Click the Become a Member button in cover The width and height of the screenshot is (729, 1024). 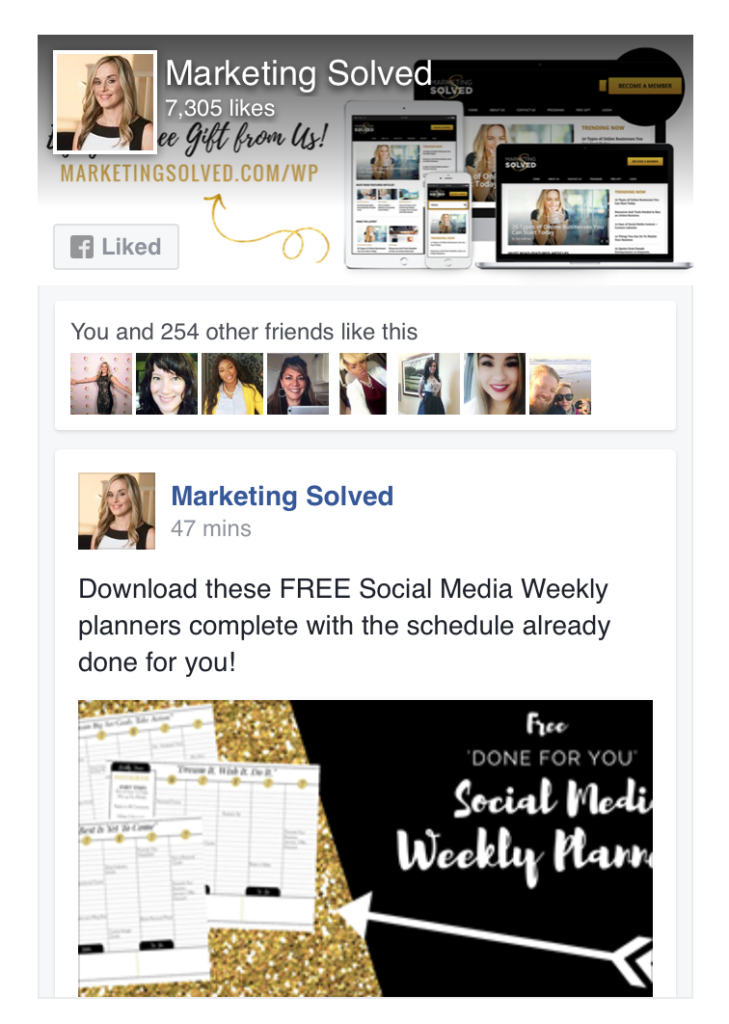pyautogui.click(x=645, y=86)
